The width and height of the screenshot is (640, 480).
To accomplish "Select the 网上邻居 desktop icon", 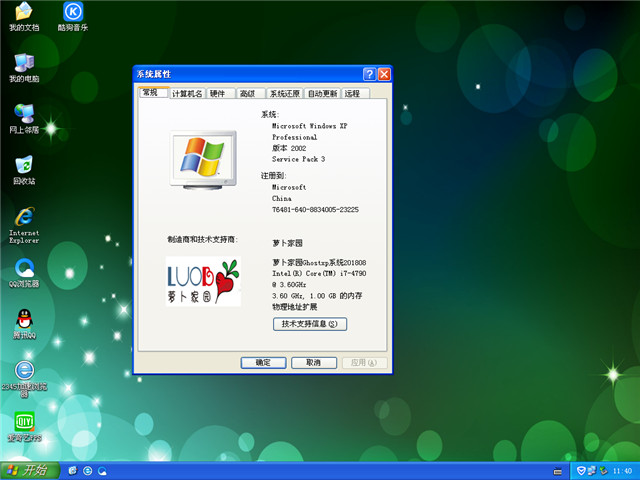I will pos(24,119).
